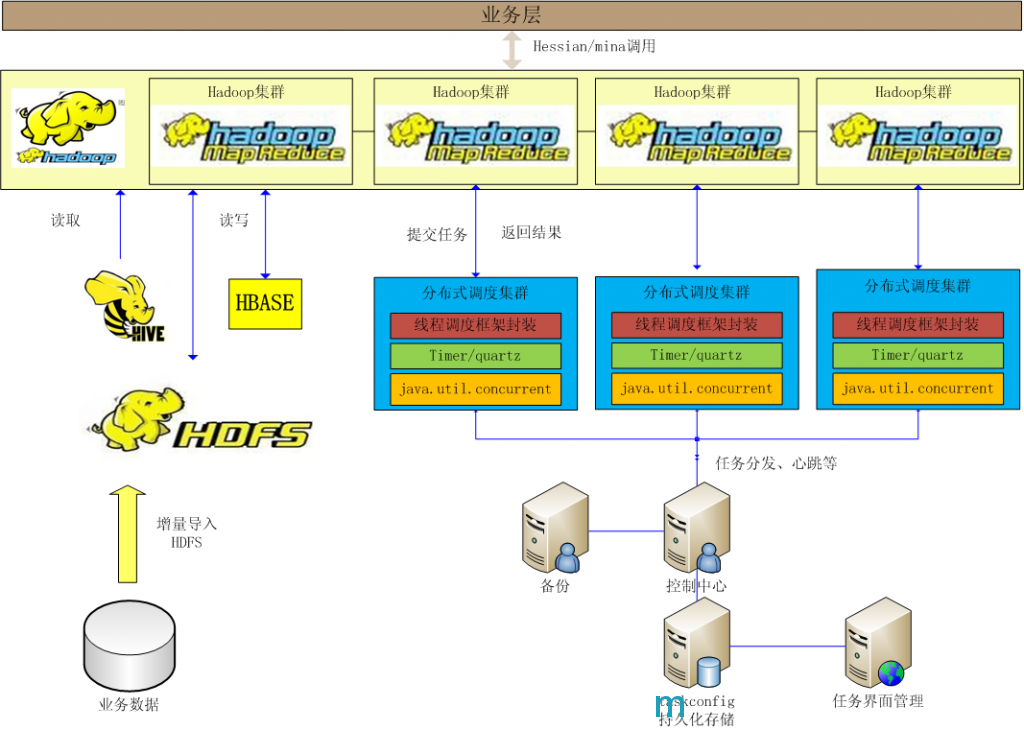Open the 任务界面管理 server with globe
This screenshot has width=1024, height=730.
(877, 646)
